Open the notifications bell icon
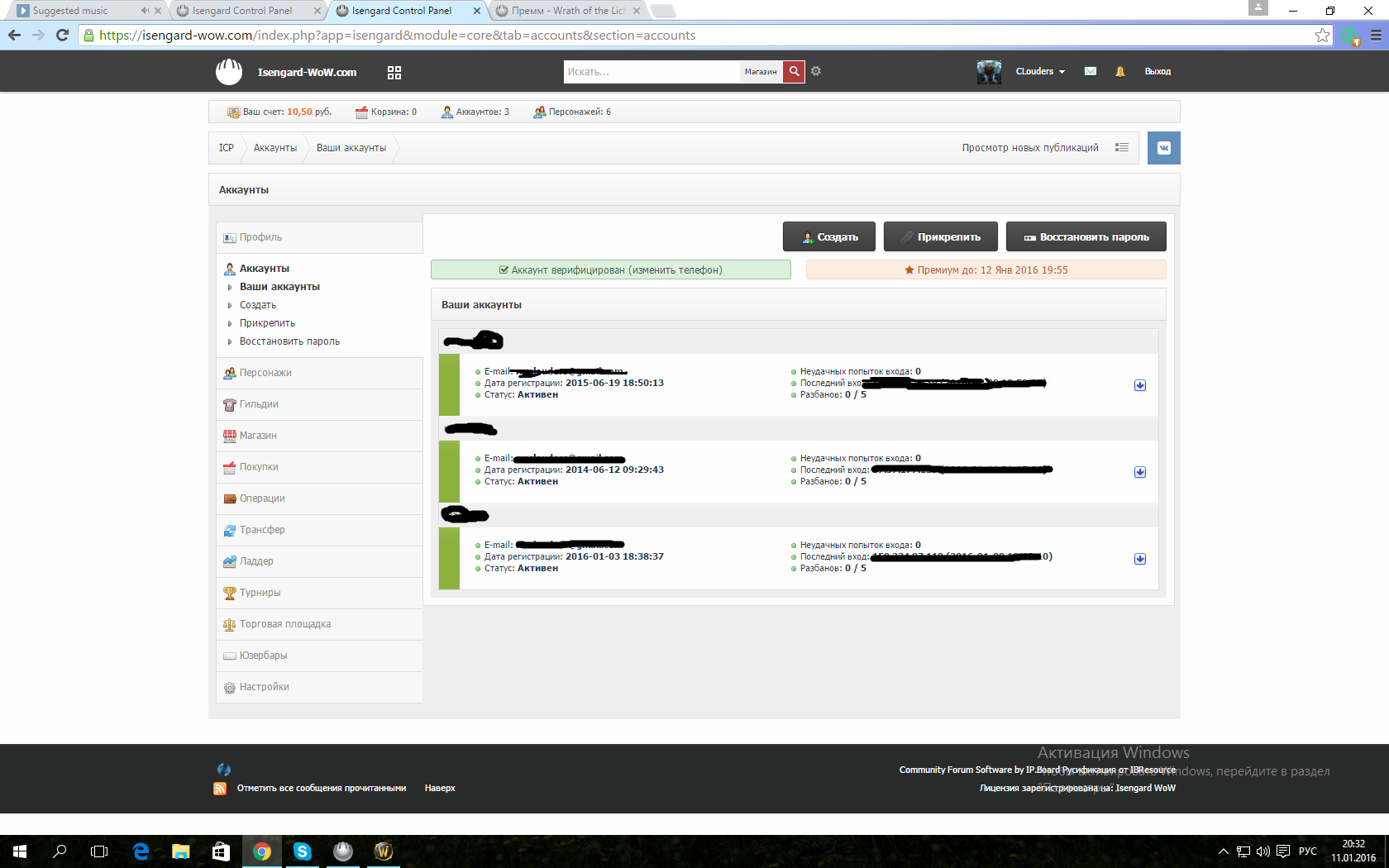The image size is (1389, 868). click(1120, 72)
